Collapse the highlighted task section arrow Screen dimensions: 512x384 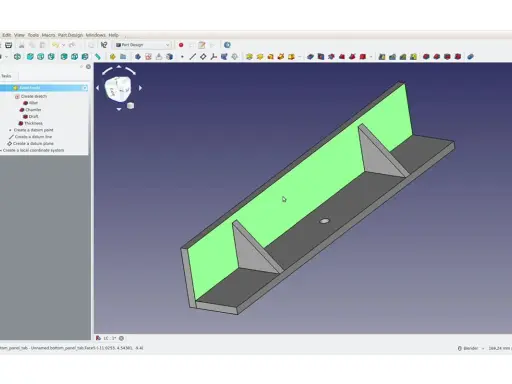click(x=85, y=88)
